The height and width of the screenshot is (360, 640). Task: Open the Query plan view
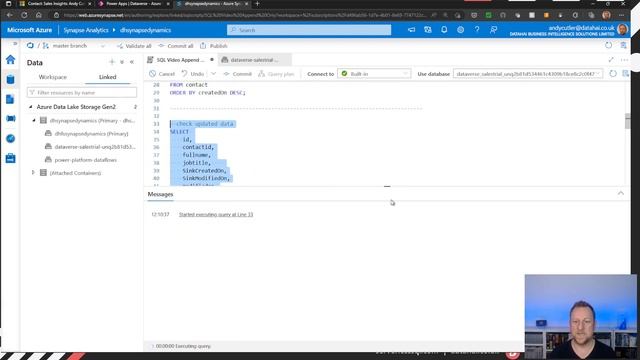(276, 74)
